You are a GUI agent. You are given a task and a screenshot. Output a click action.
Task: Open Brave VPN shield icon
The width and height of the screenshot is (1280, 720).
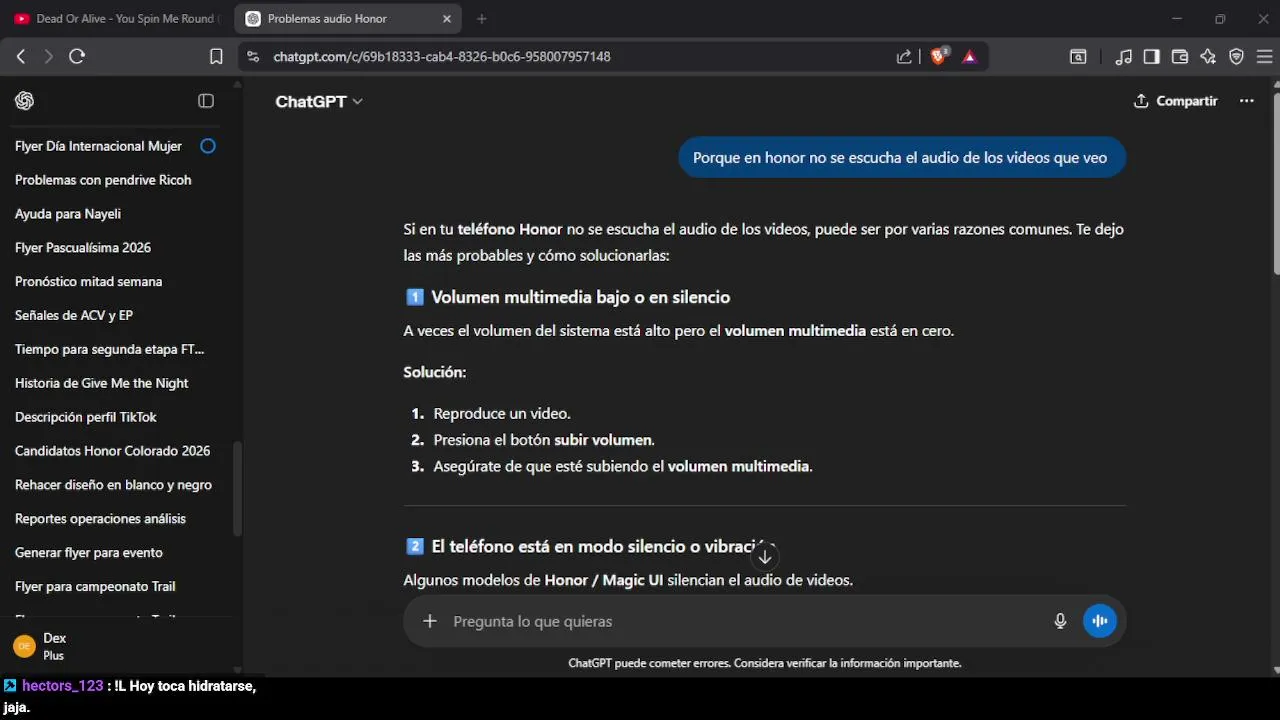coord(1236,57)
